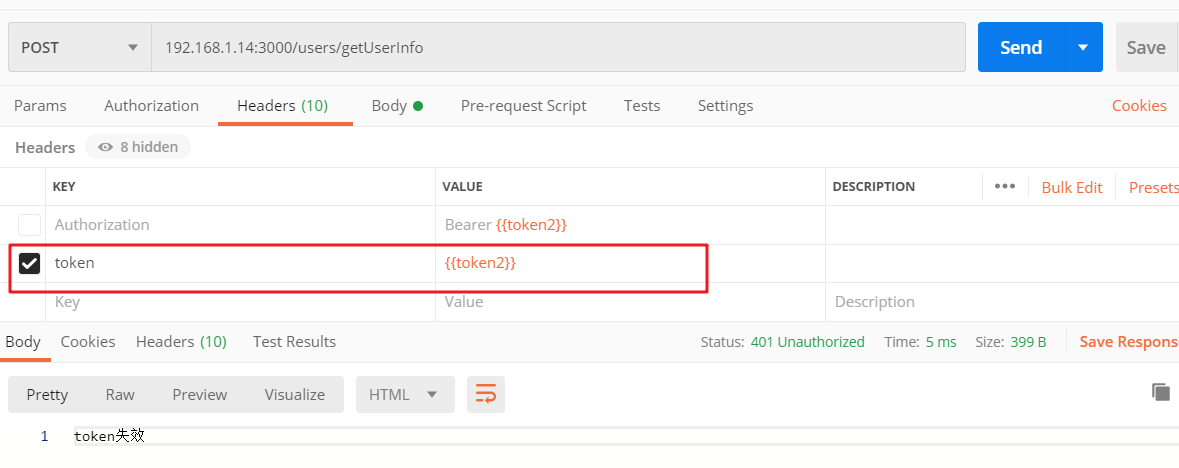This screenshot has width=1179, height=468.
Task: Open the Pre-request Script tab
Action: [x=523, y=106]
